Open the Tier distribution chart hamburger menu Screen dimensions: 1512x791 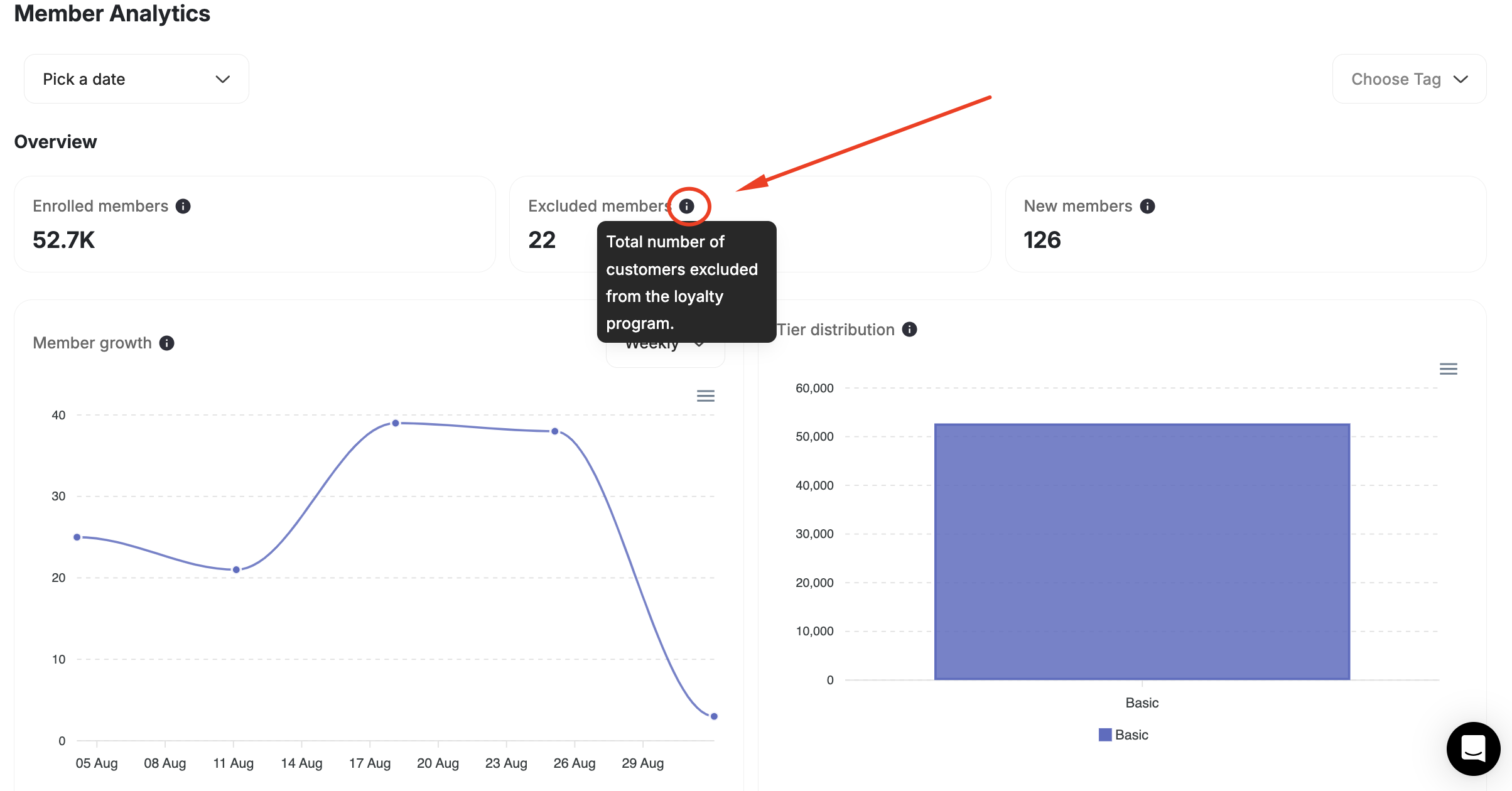click(x=1449, y=369)
